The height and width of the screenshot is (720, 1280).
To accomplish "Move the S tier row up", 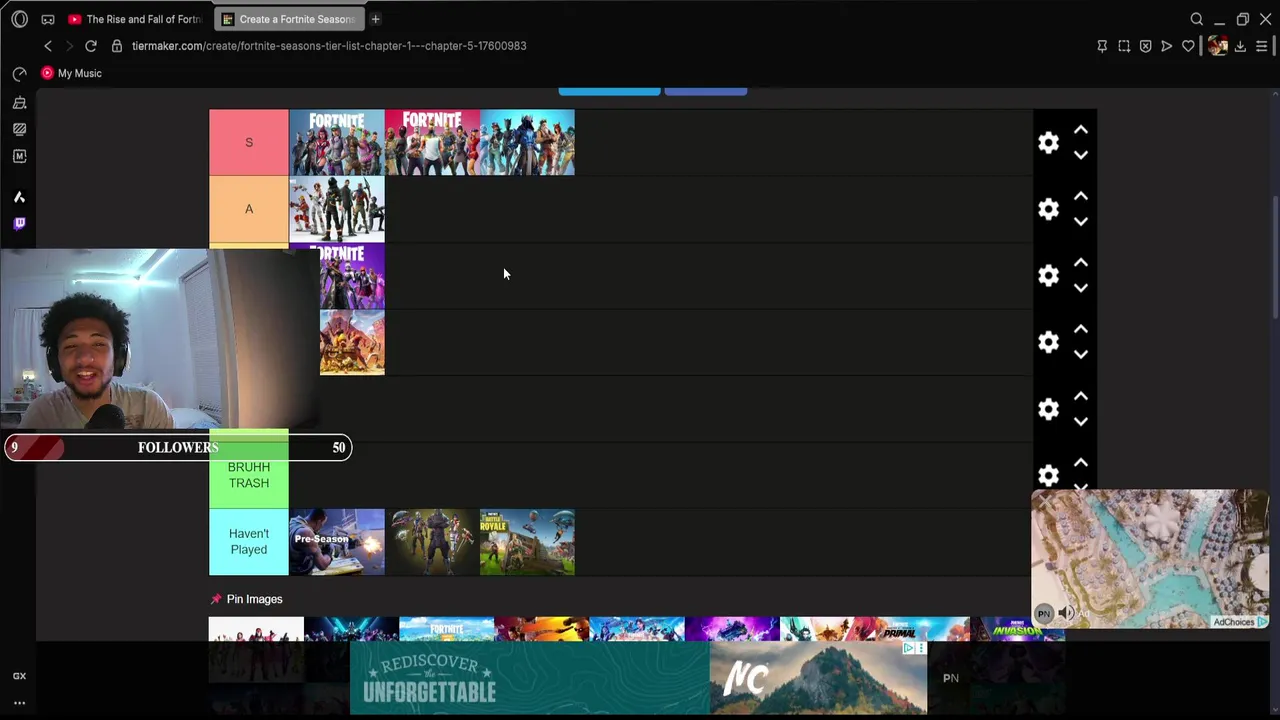I will click(x=1081, y=130).
